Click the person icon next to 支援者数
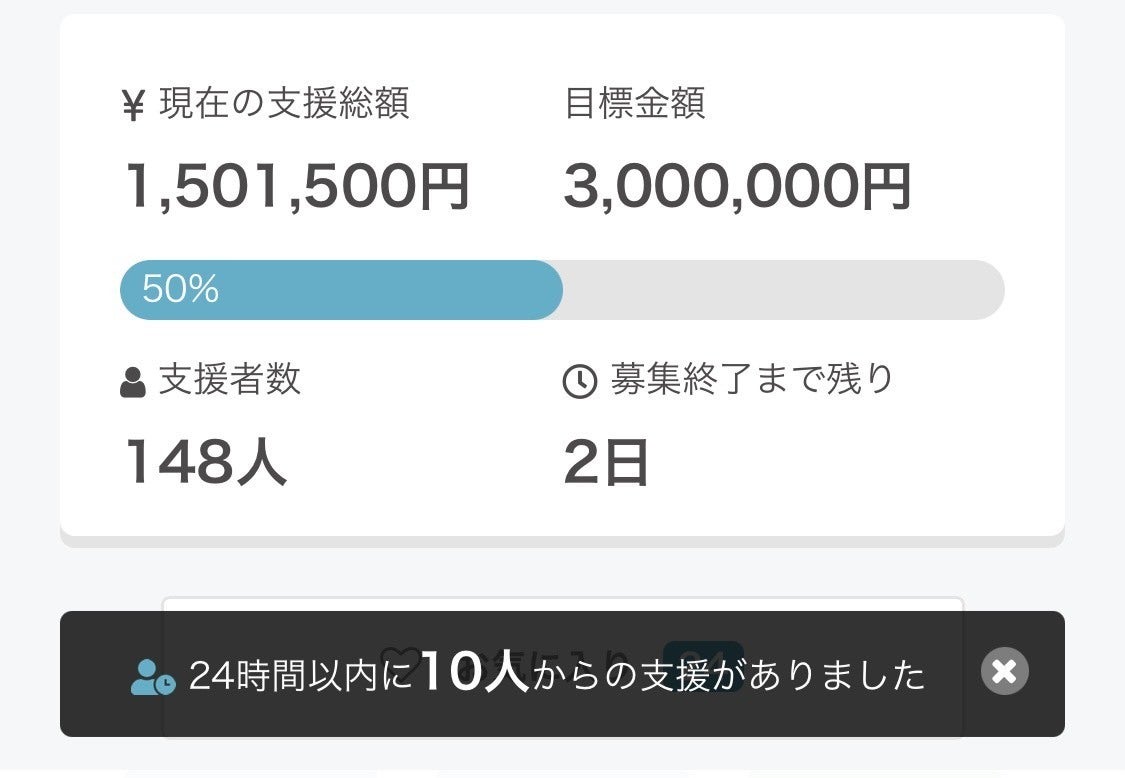 click(133, 382)
